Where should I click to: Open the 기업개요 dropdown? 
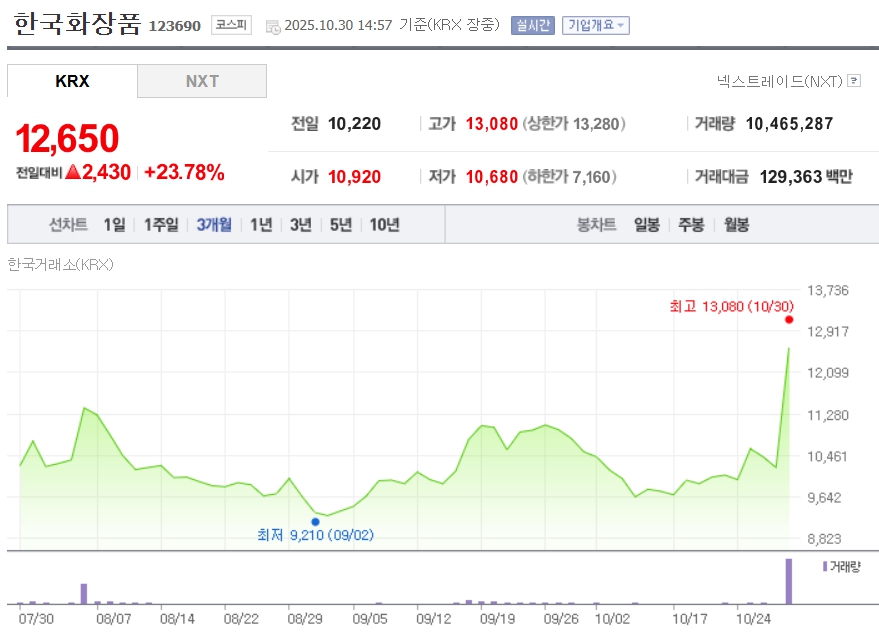point(596,25)
